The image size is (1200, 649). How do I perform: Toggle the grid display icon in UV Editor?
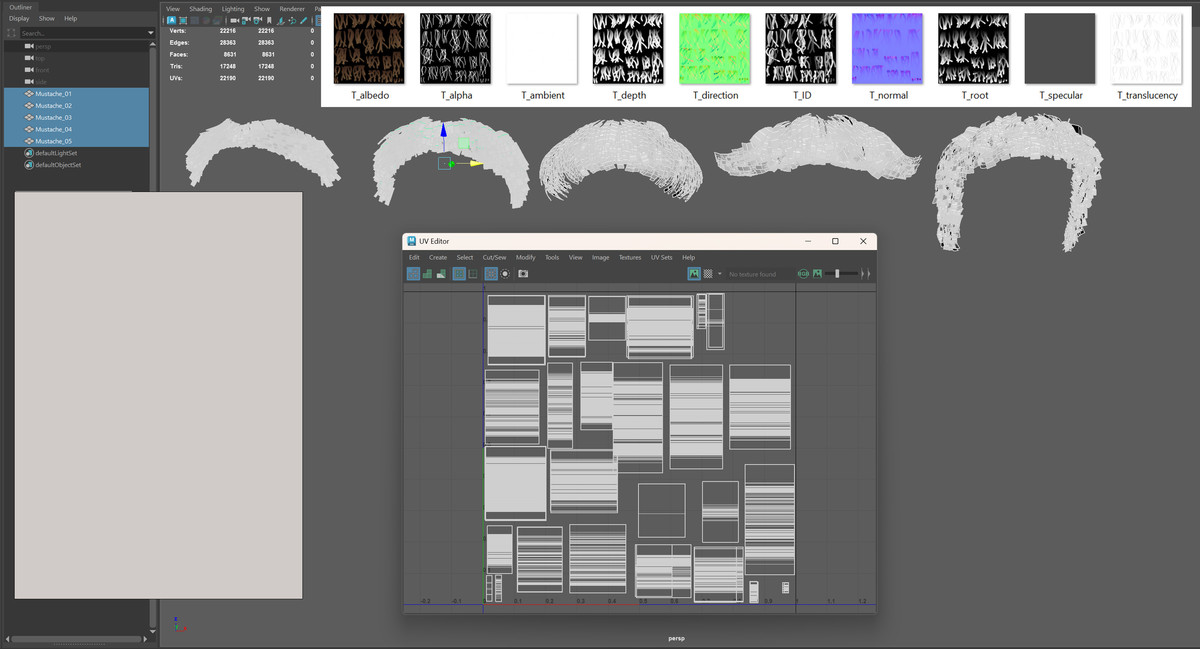459,274
